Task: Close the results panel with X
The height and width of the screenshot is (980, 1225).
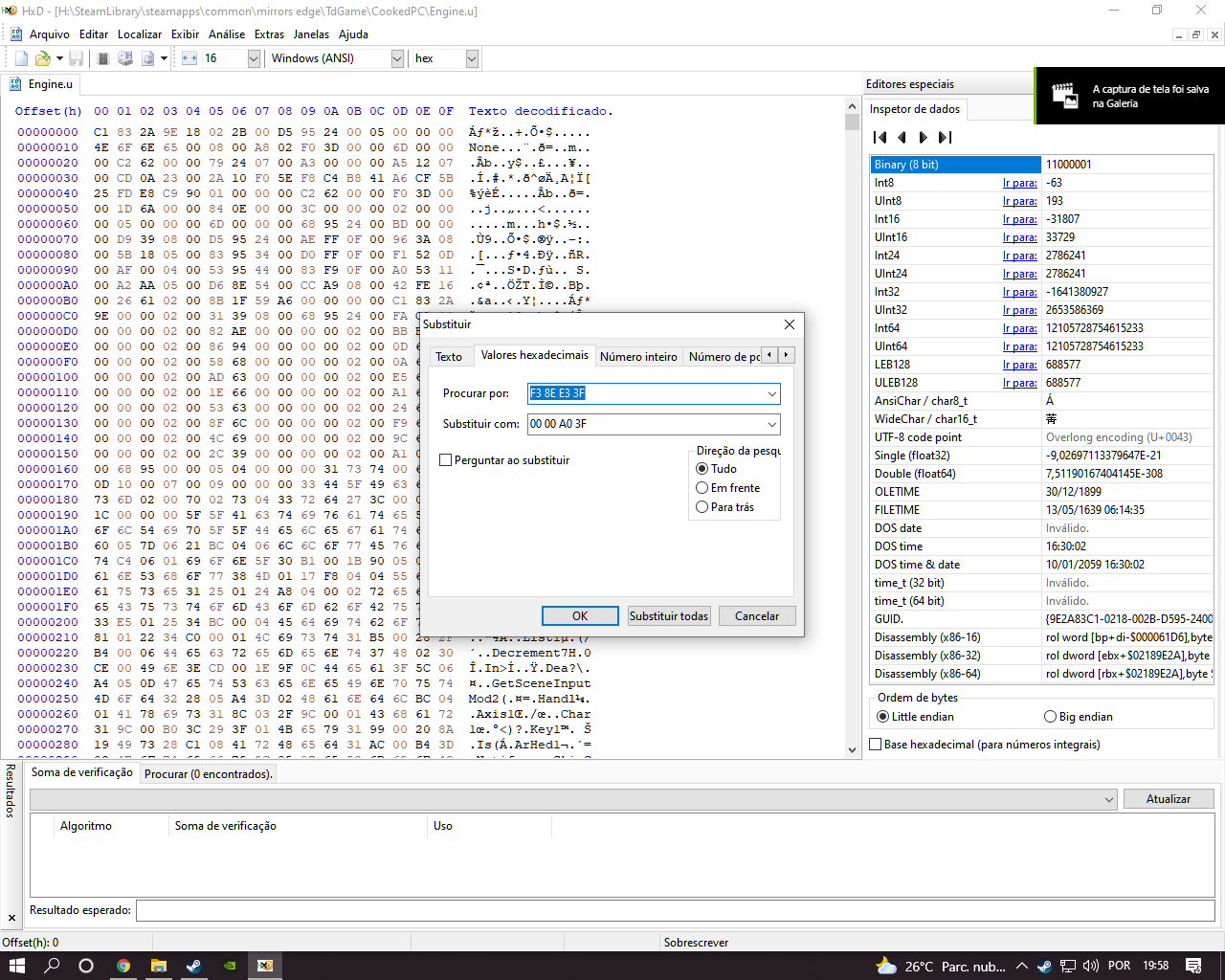Action: (11, 919)
